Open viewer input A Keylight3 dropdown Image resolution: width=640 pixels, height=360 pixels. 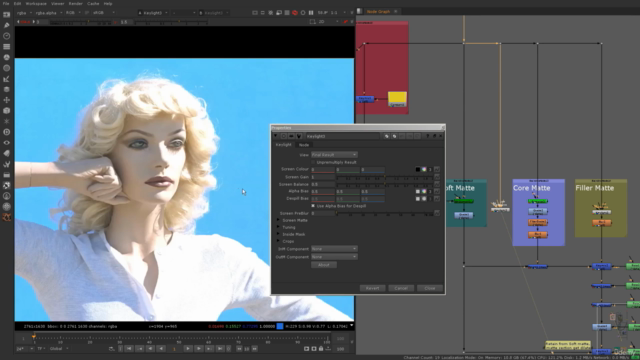pyautogui.click(x=153, y=13)
